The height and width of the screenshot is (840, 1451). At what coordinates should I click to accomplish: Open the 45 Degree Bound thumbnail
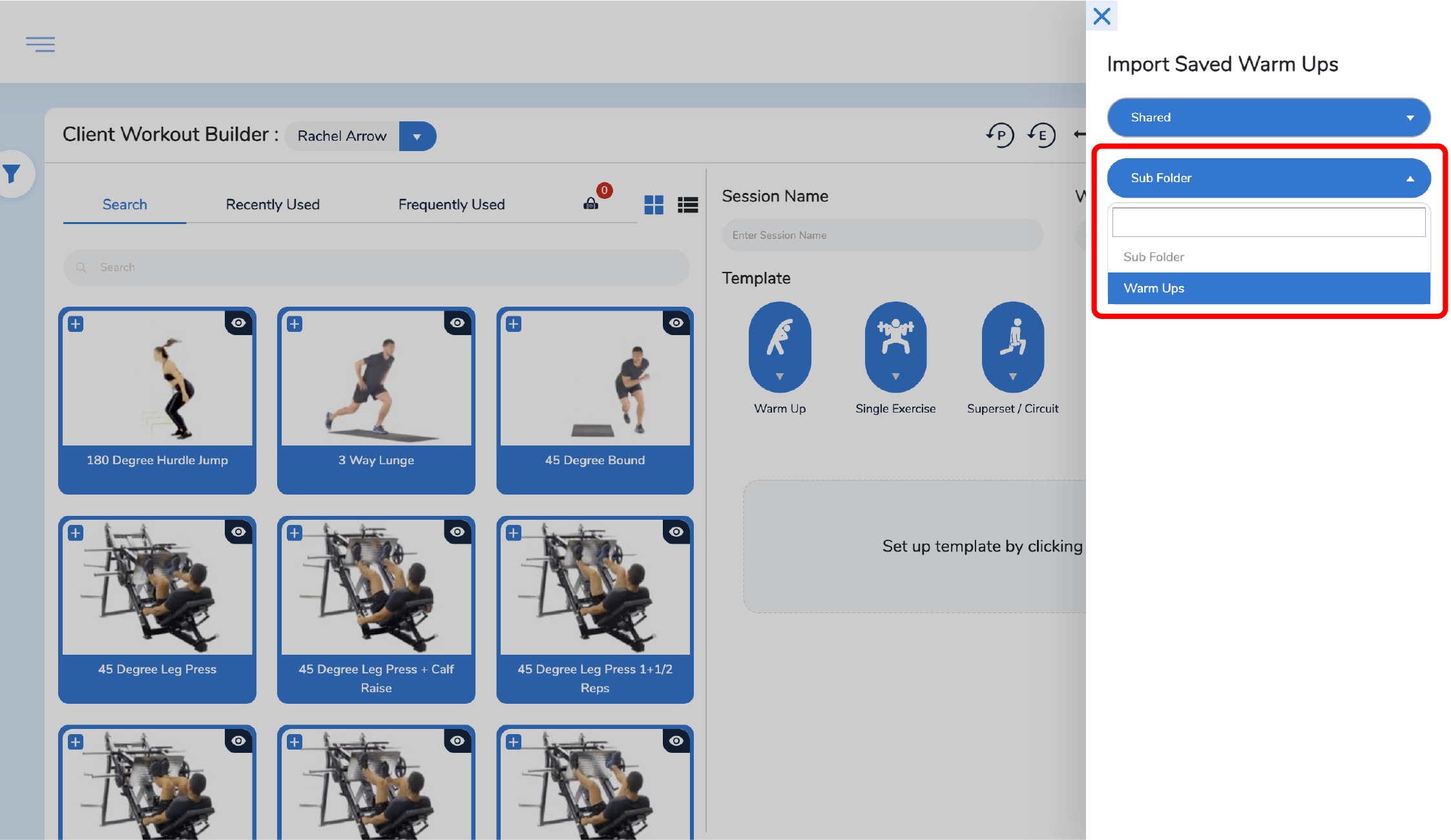point(595,379)
